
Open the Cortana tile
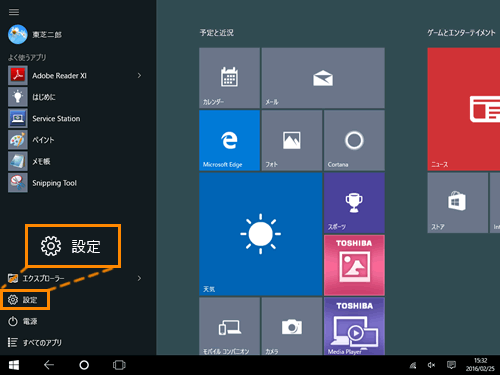(354, 140)
